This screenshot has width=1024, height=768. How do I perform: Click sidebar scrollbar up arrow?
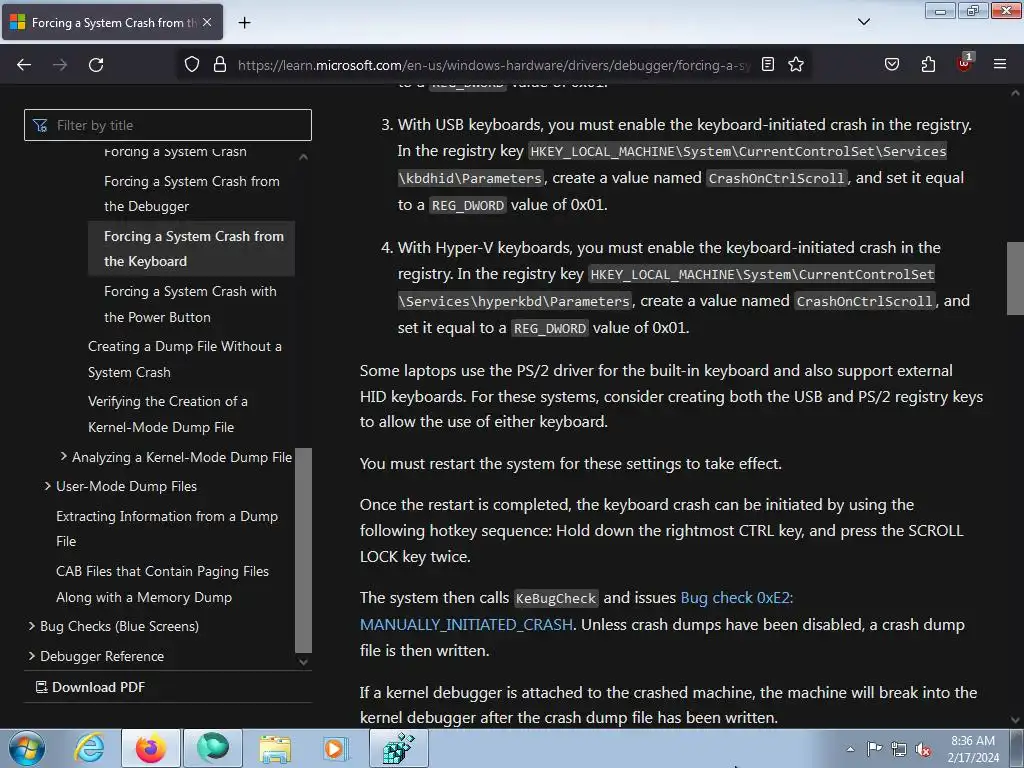[303, 157]
